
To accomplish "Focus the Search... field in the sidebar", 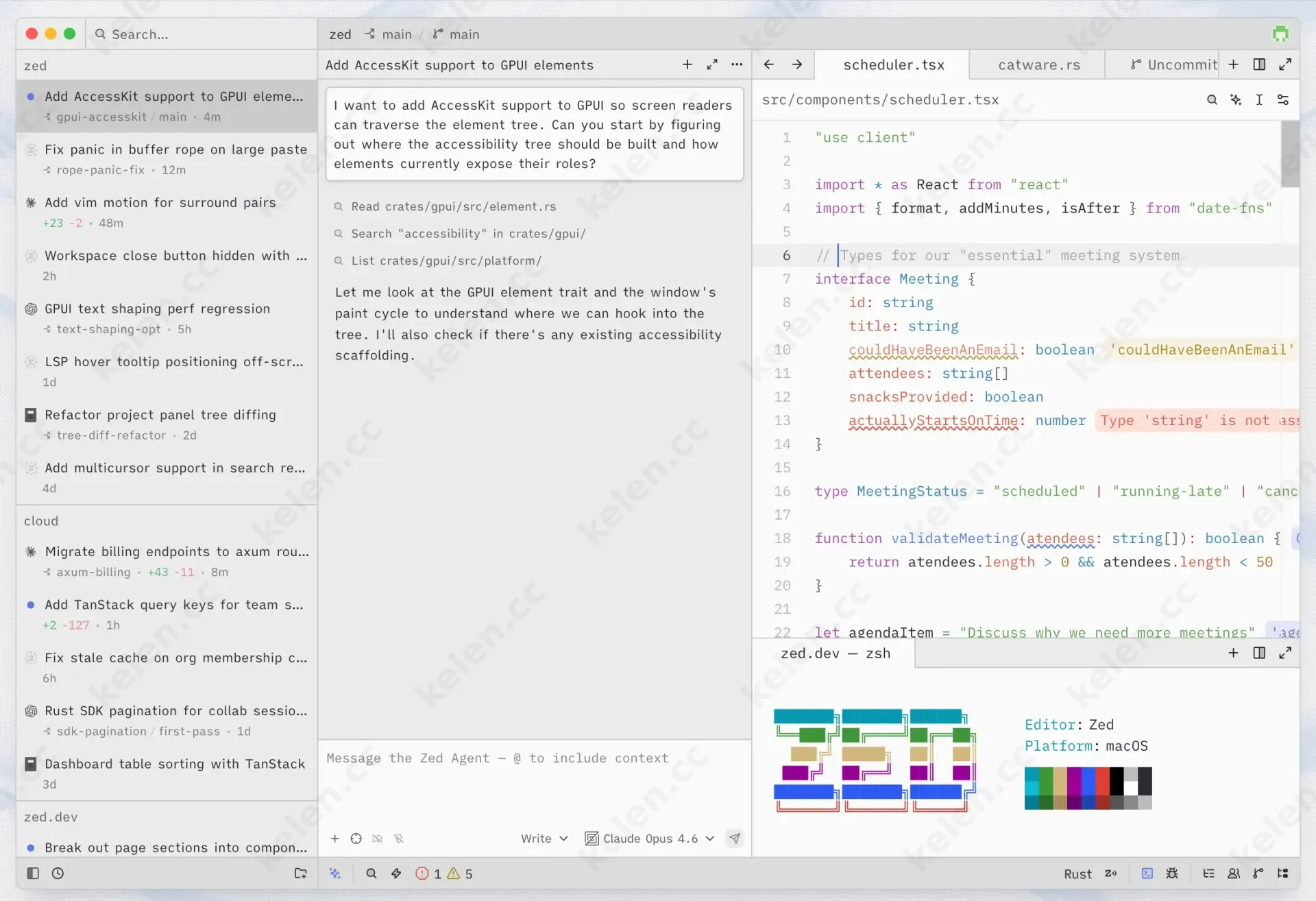I will coord(202,34).
